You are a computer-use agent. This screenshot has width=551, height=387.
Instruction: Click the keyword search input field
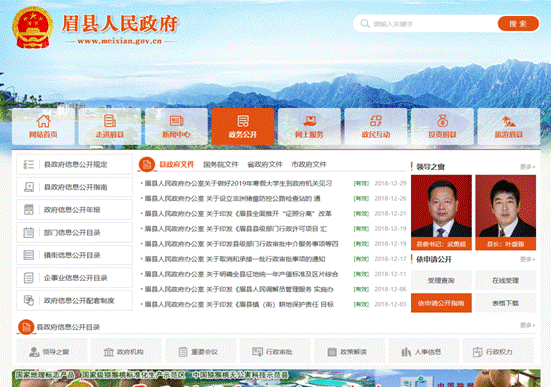[433, 24]
